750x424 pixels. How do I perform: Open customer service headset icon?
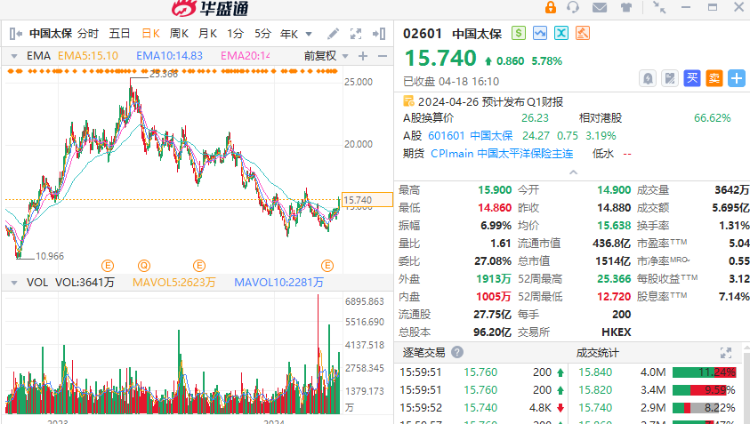tap(573, 7)
